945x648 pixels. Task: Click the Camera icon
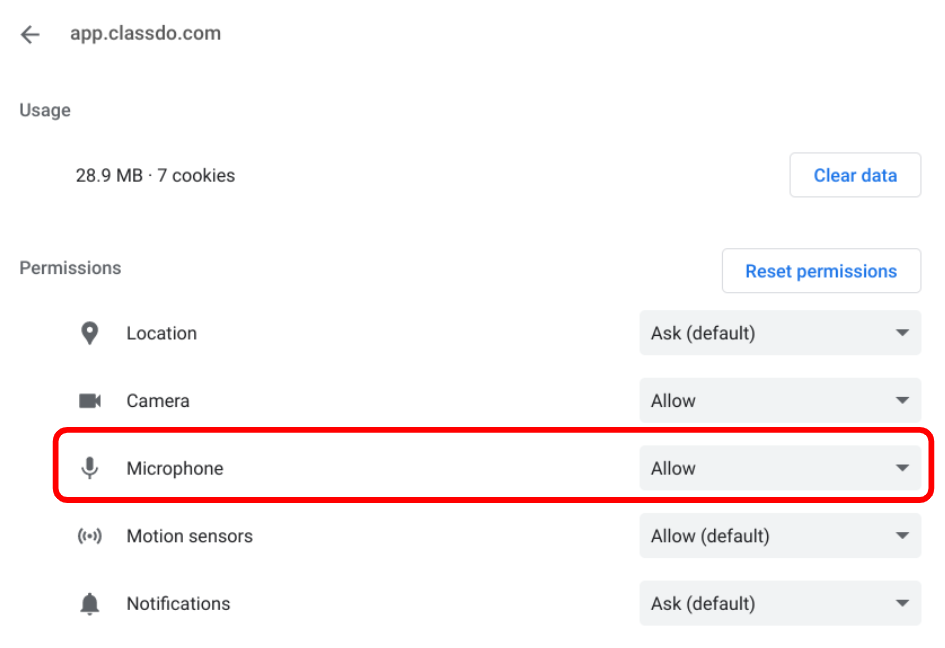90,401
